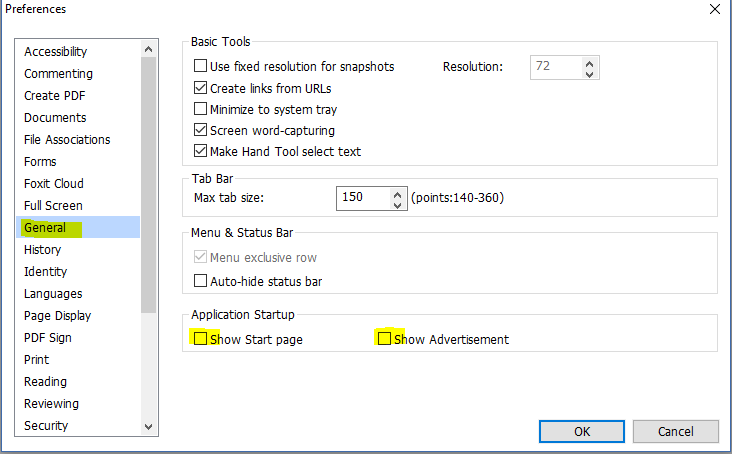Click the Max tab size input field

[x=364, y=198]
